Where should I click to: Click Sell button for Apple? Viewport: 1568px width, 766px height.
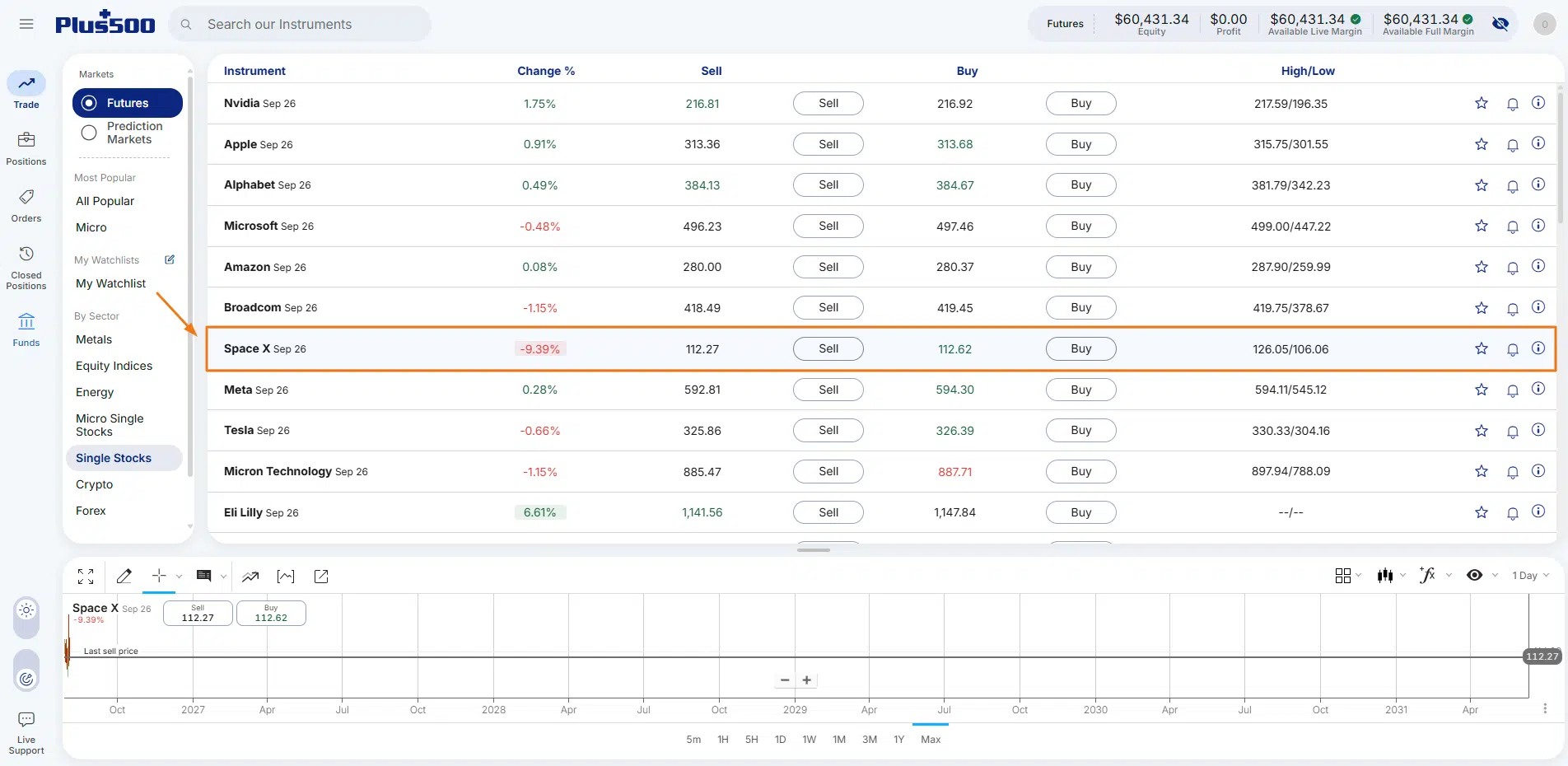coord(828,144)
